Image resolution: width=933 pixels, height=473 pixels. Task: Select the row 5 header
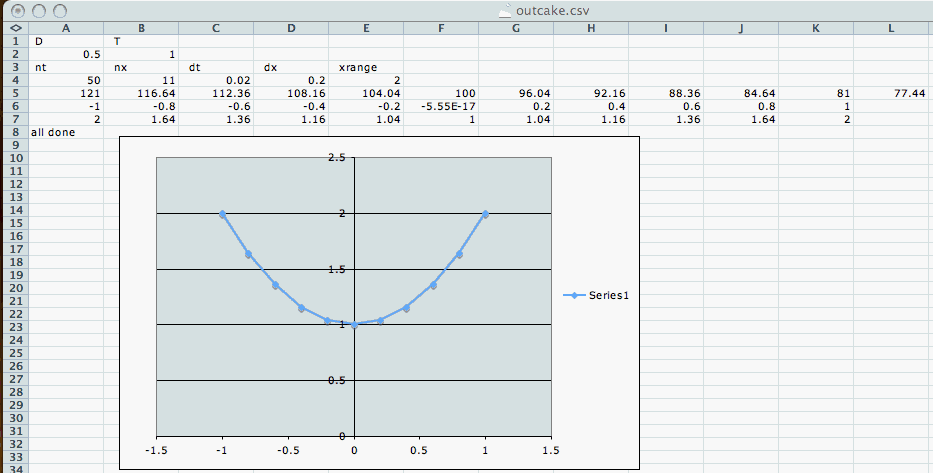tap(14, 93)
